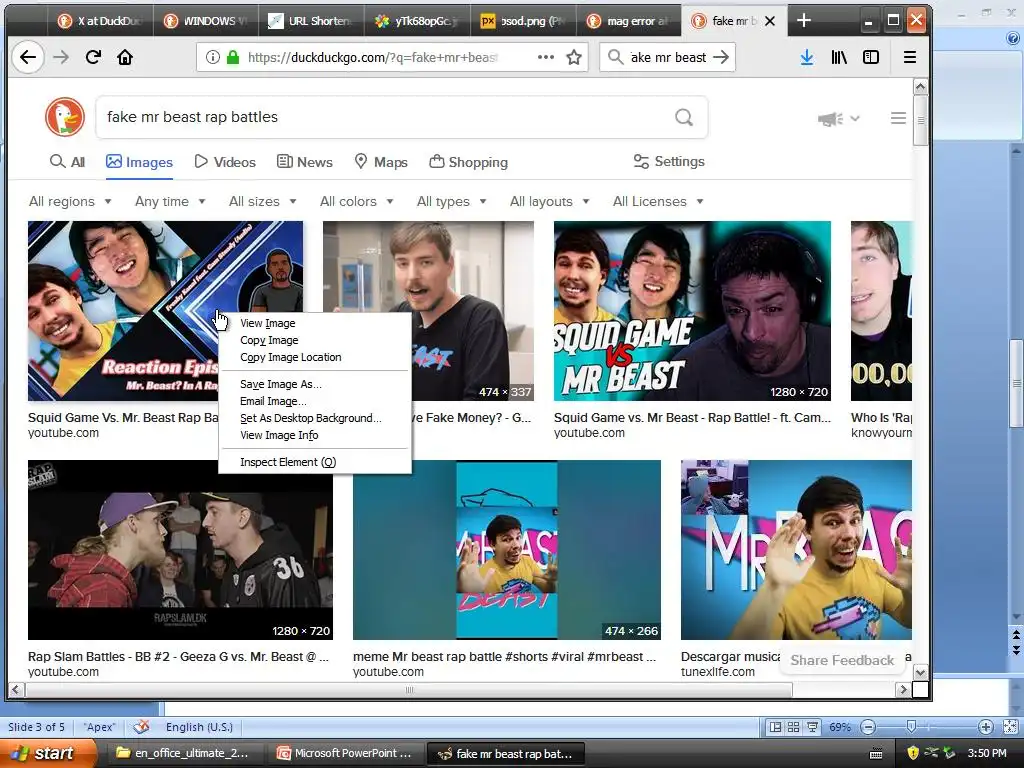Switch to the WINDOWS browser tab

click(206, 21)
